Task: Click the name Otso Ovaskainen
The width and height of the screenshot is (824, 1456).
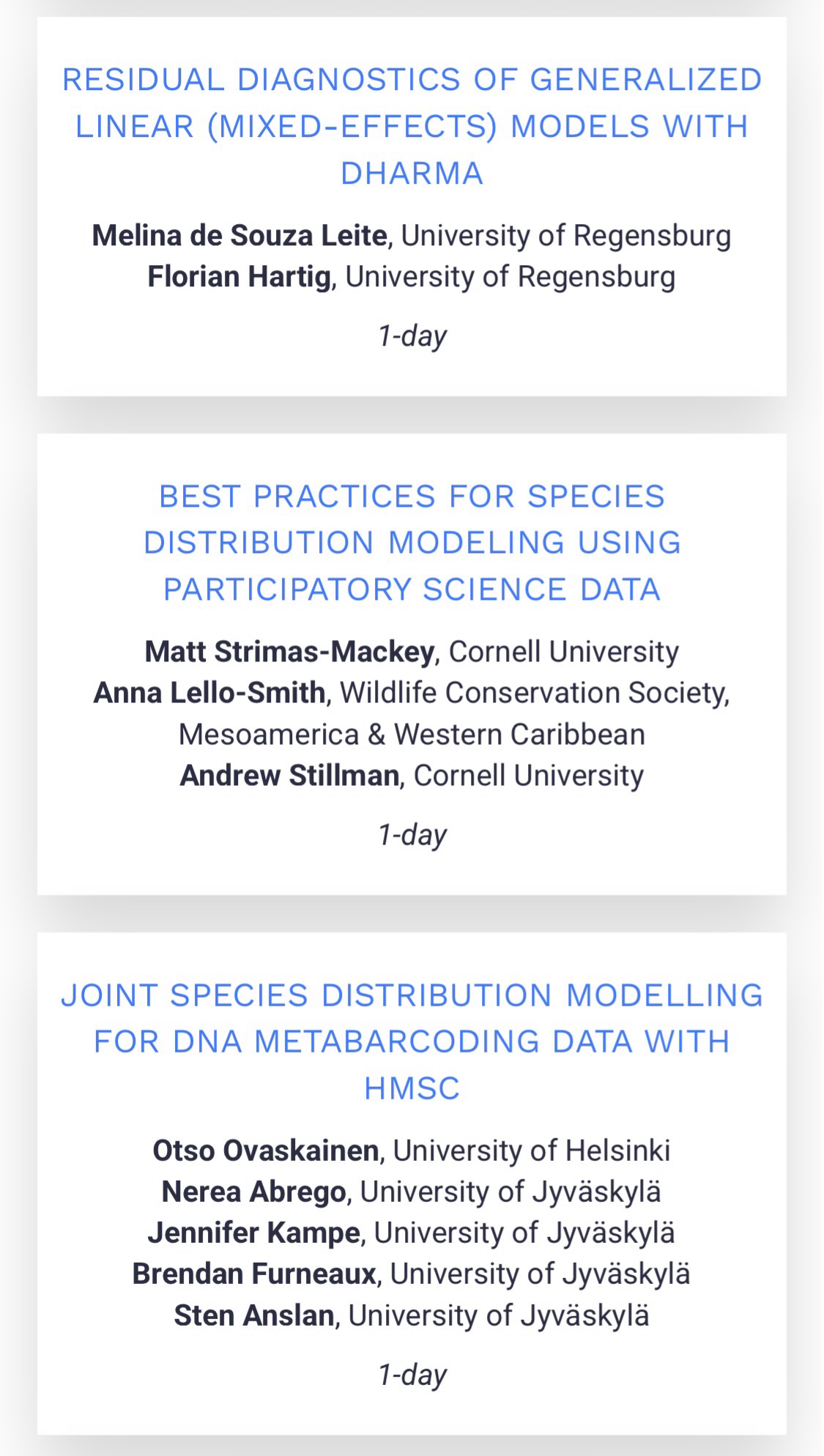Action: coord(265,1151)
